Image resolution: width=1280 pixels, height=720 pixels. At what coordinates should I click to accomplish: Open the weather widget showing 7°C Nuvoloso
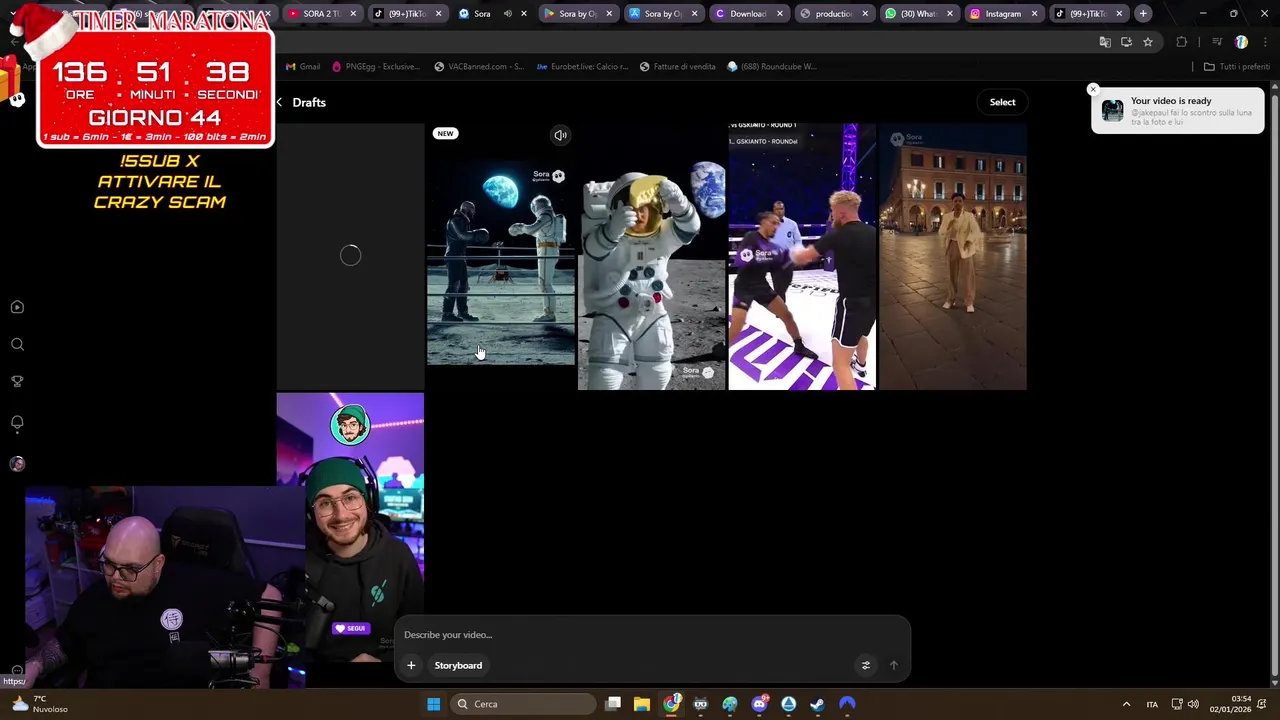tap(40, 704)
